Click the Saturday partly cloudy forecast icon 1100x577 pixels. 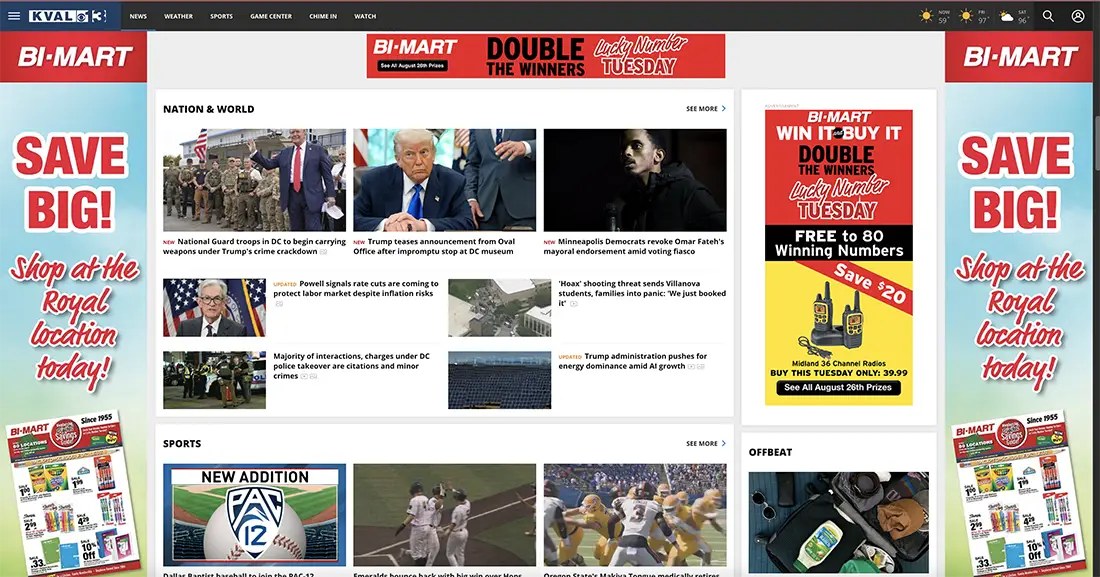[x=1007, y=16]
